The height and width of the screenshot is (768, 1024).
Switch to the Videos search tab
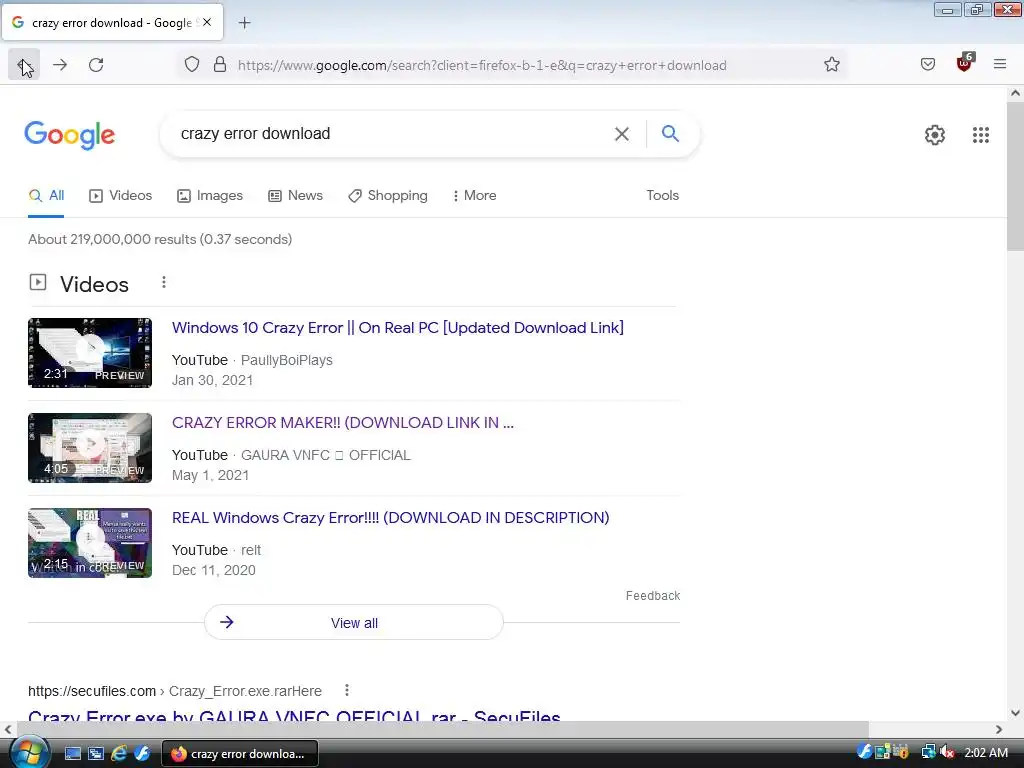(121, 195)
